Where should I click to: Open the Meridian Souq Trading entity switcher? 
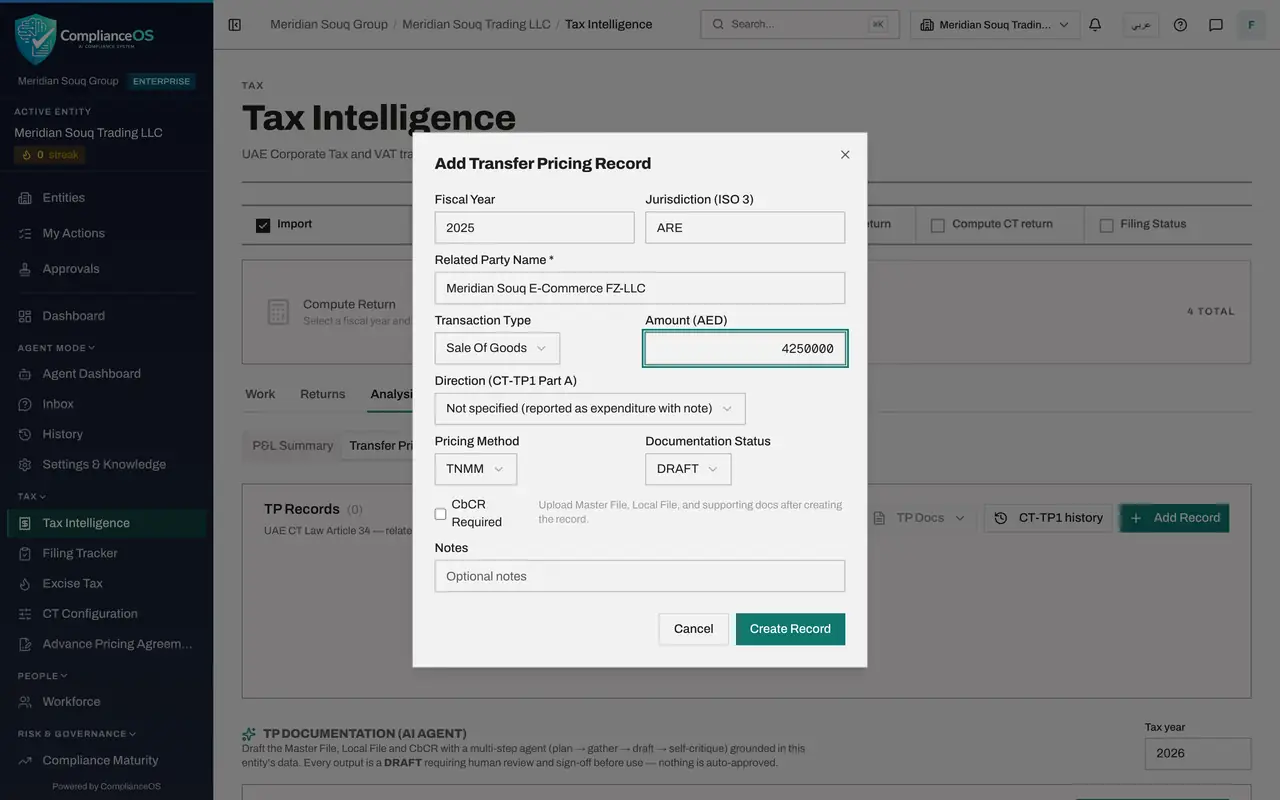coord(995,25)
